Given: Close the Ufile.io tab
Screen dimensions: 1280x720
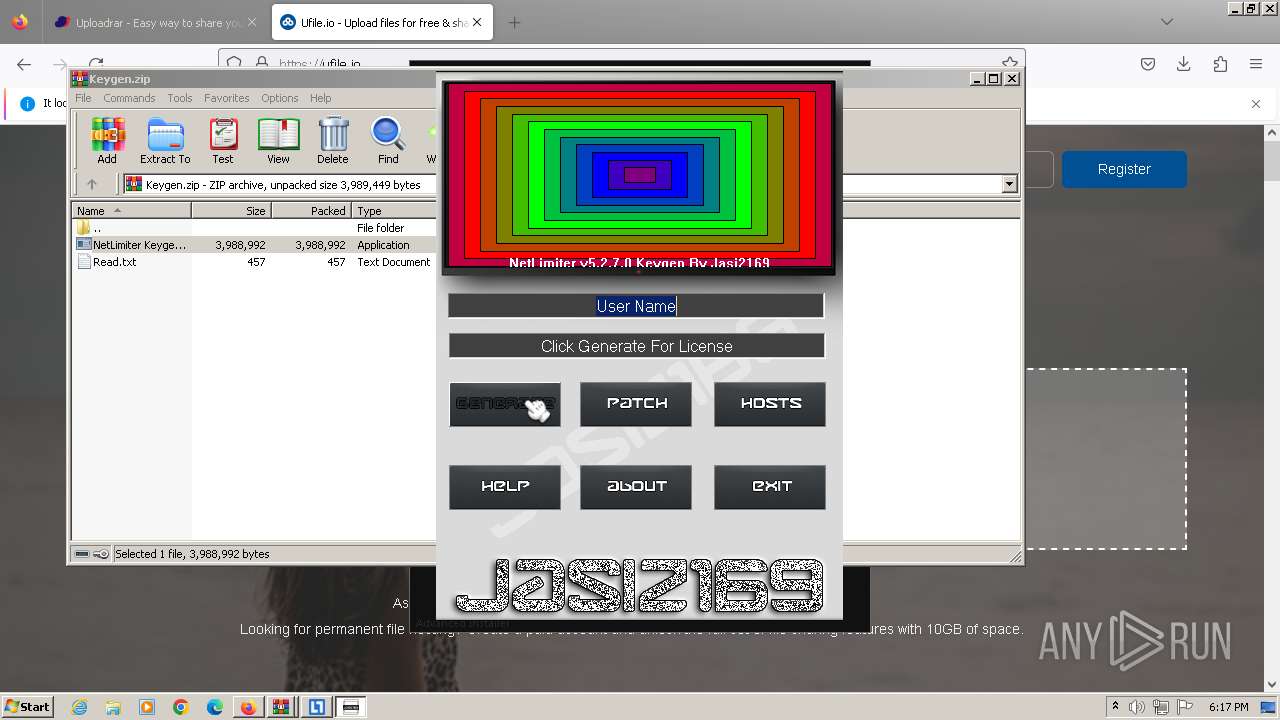Looking at the screenshot, I should [x=477, y=22].
